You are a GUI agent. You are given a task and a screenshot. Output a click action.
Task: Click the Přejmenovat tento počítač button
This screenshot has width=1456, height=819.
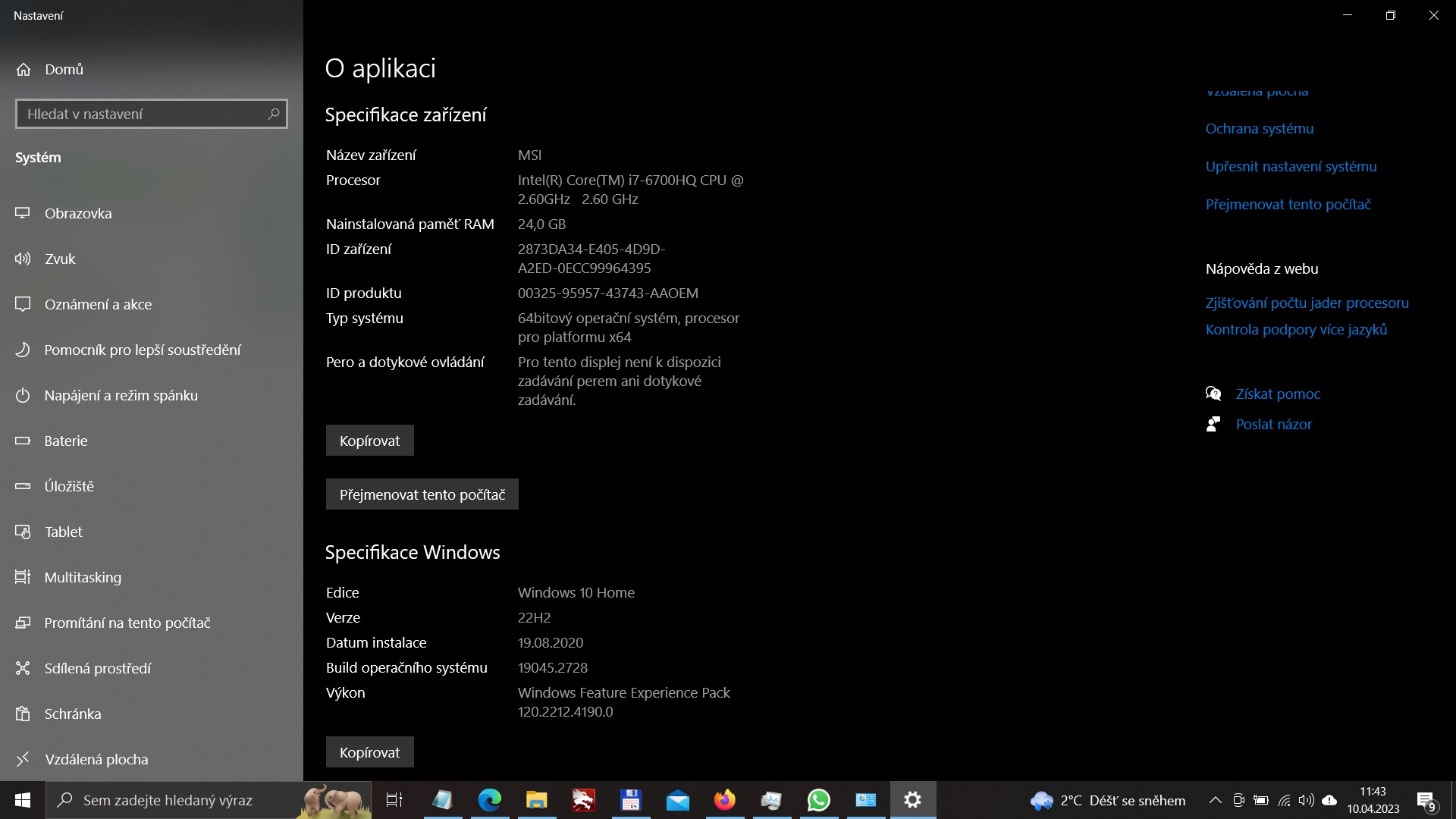422,494
